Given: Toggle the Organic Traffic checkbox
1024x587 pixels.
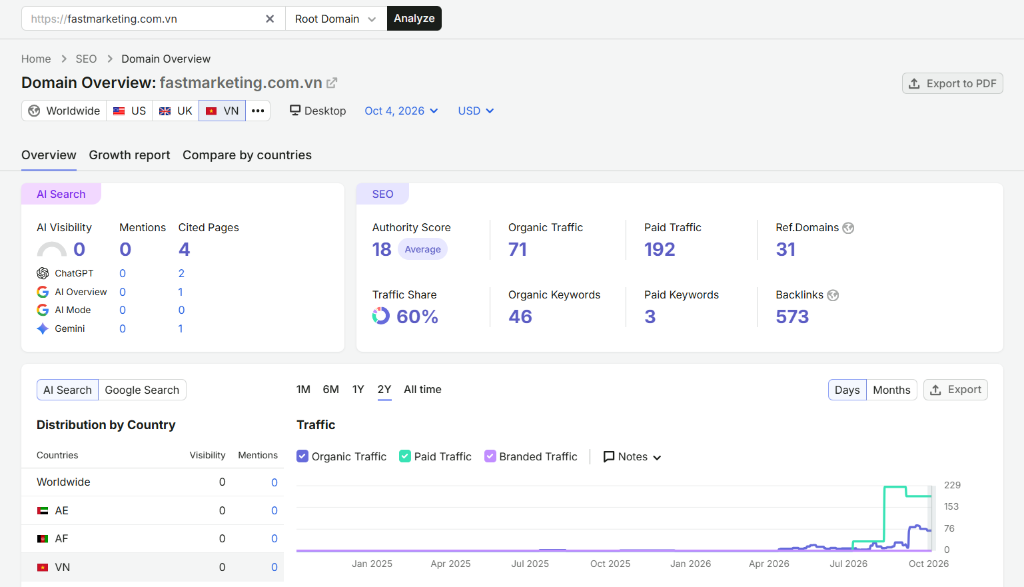Looking at the screenshot, I should tap(302, 456).
